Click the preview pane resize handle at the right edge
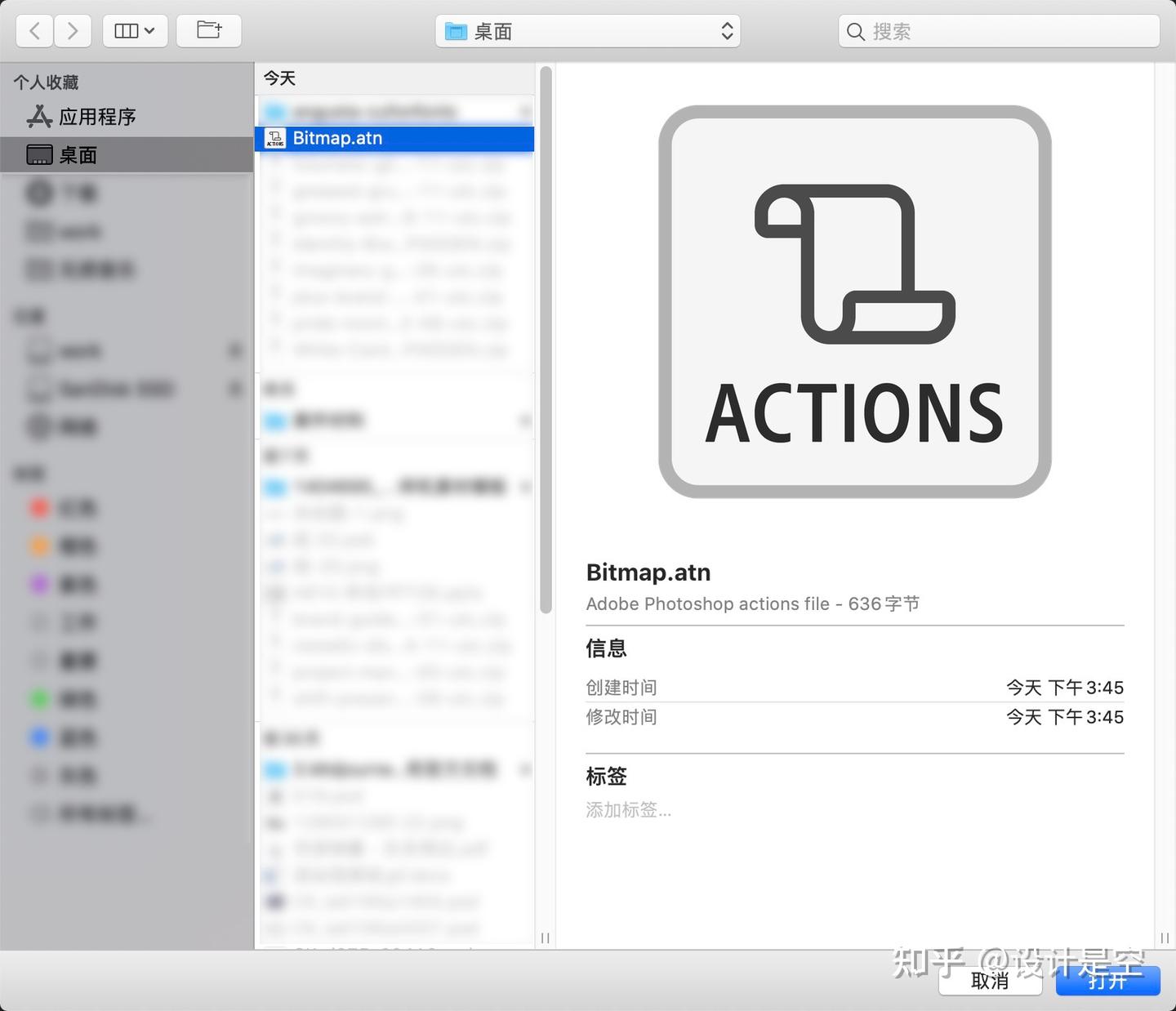This screenshot has height=1011, width=1176. point(1165,938)
